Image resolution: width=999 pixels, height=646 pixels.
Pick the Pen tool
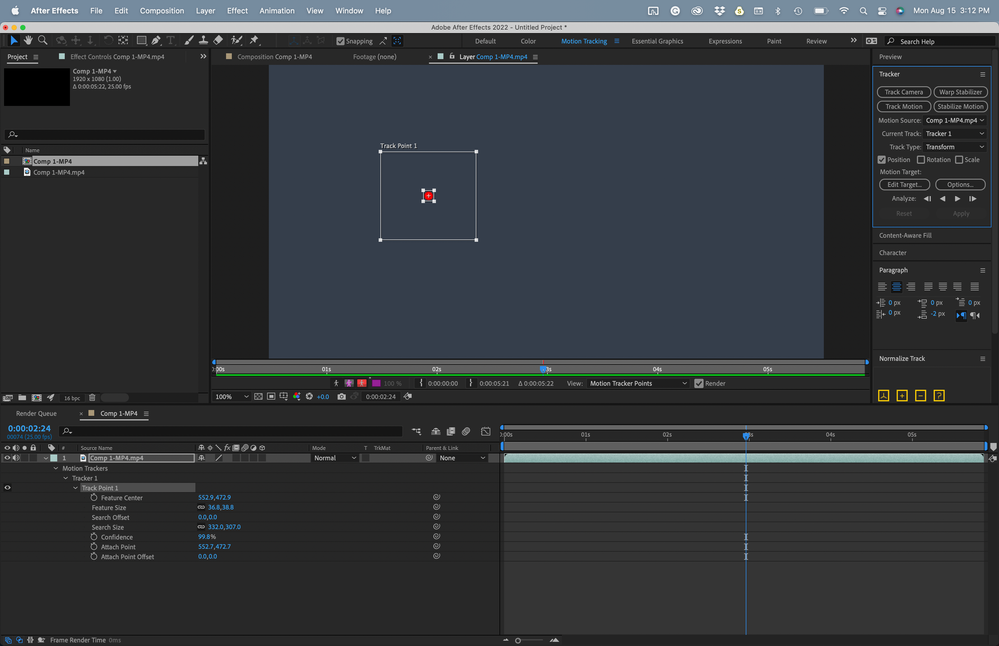157,41
